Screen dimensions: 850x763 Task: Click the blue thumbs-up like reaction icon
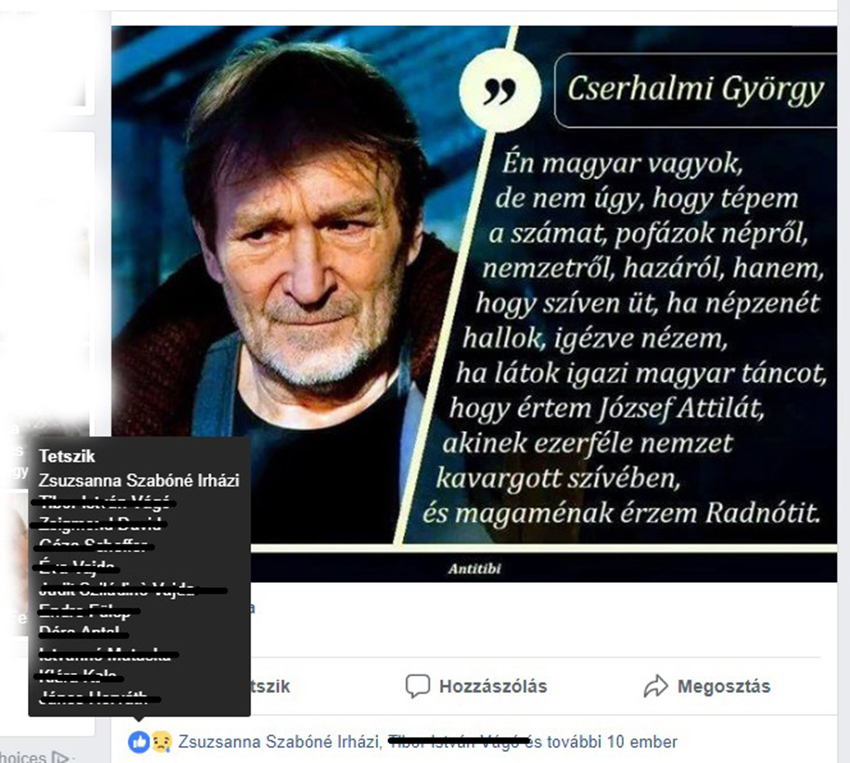pyautogui.click(x=139, y=742)
